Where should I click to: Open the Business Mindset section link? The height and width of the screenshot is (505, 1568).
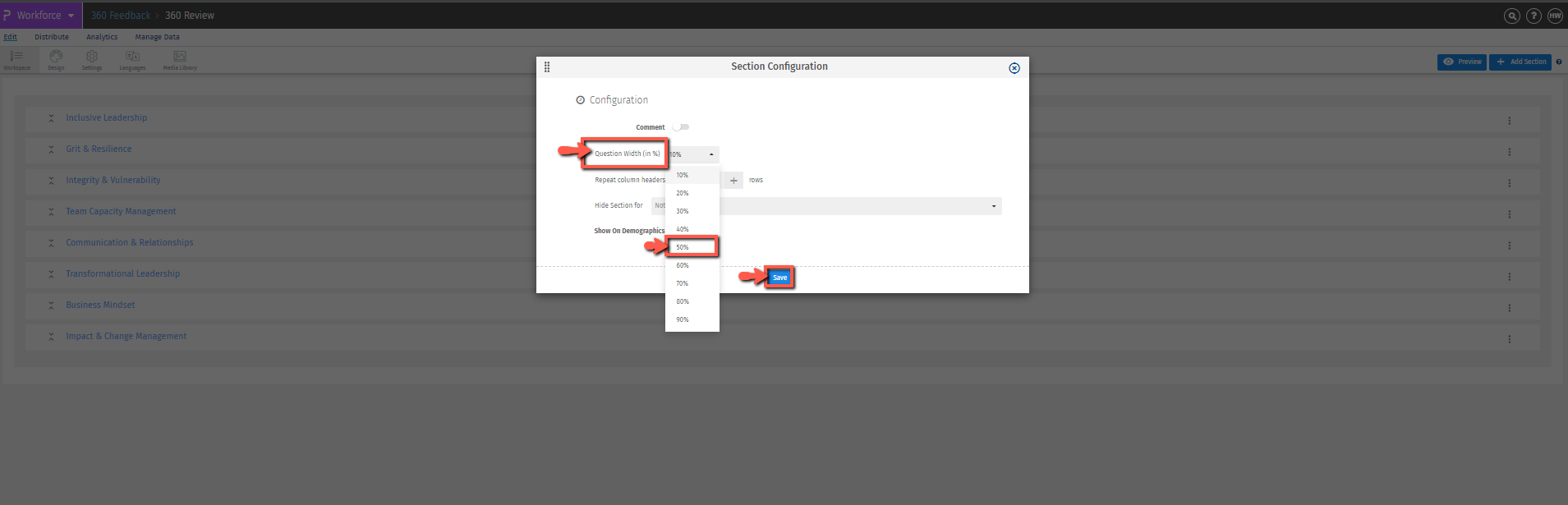click(100, 305)
